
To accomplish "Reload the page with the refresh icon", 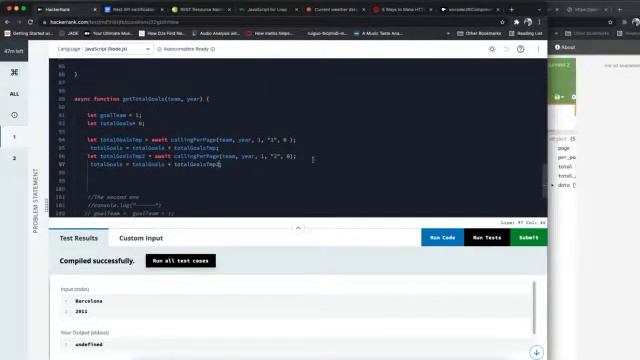I will tap(31, 22).
